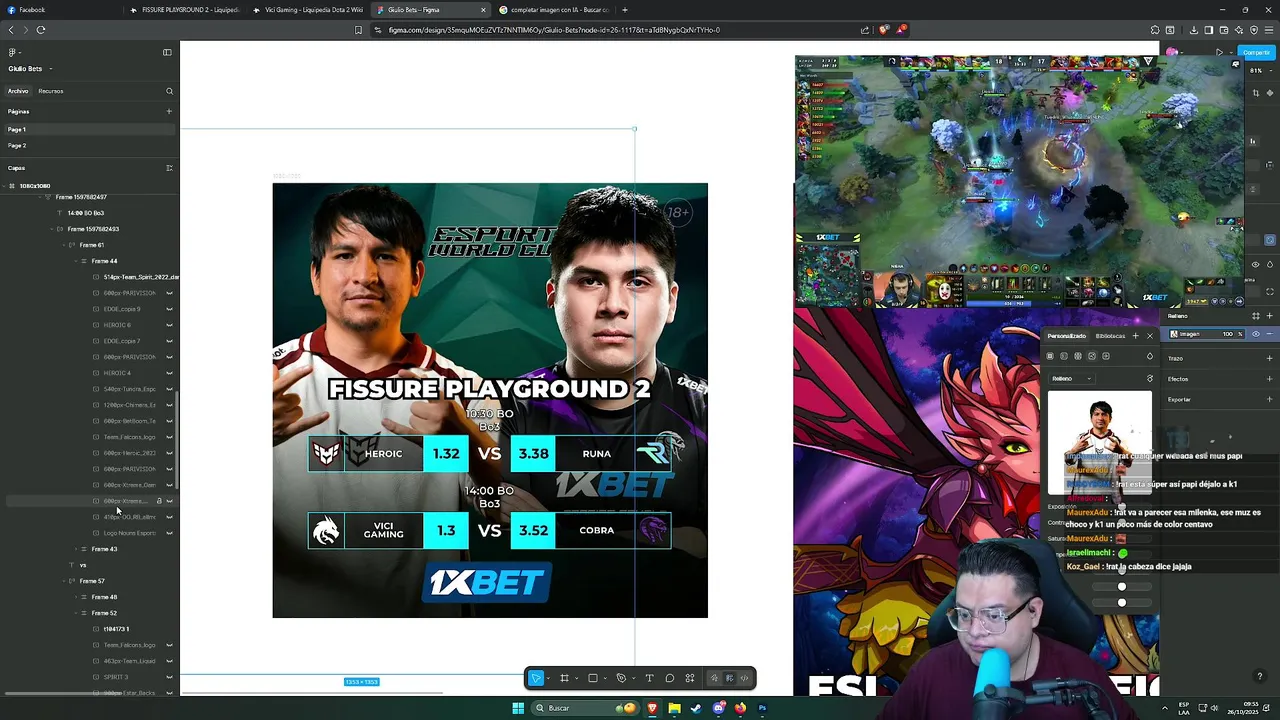
Task: Show the EDGE_copia 7 hidden layer
Action: click(169, 341)
